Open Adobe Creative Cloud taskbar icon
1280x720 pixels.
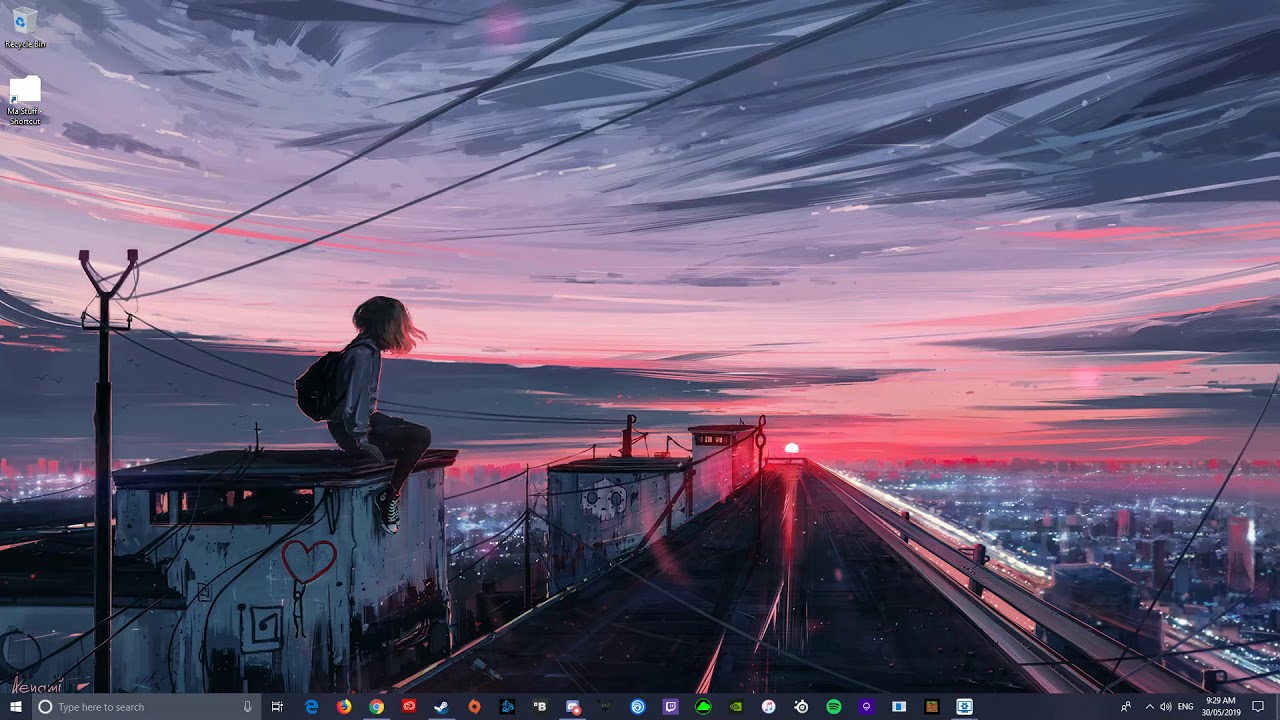(409, 707)
